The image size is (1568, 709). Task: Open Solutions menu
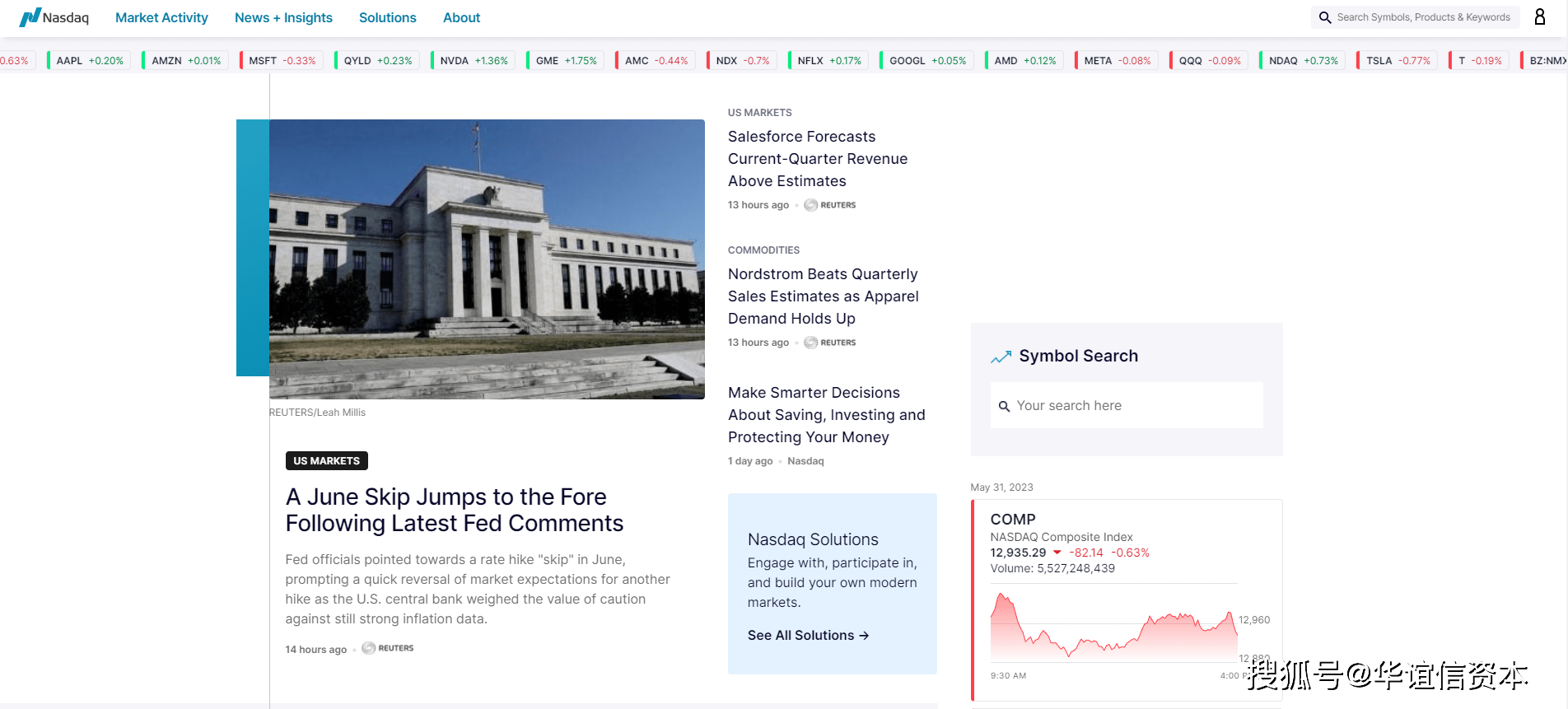(387, 17)
